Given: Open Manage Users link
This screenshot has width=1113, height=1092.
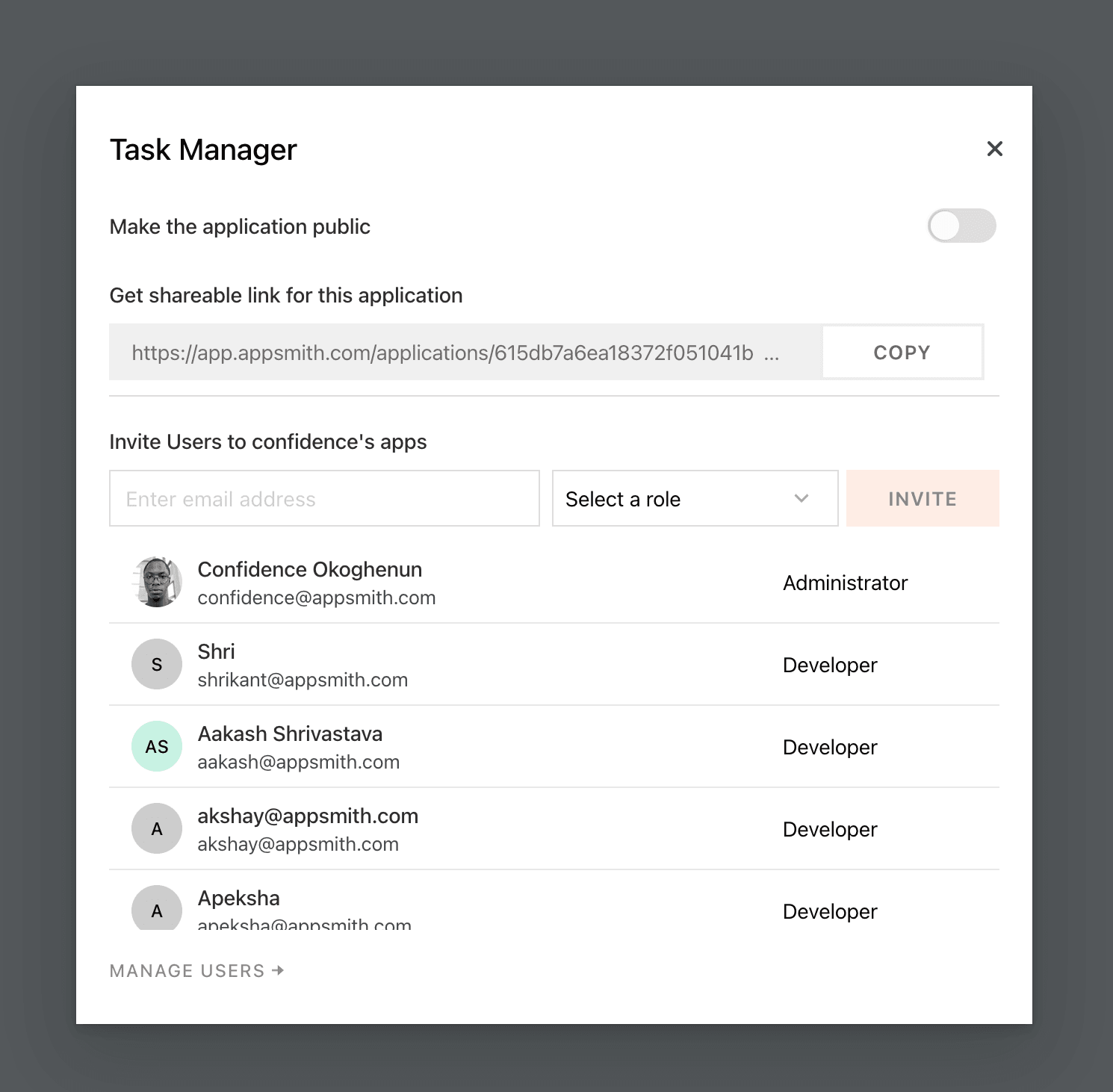Looking at the screenshot, I should 187,970.
